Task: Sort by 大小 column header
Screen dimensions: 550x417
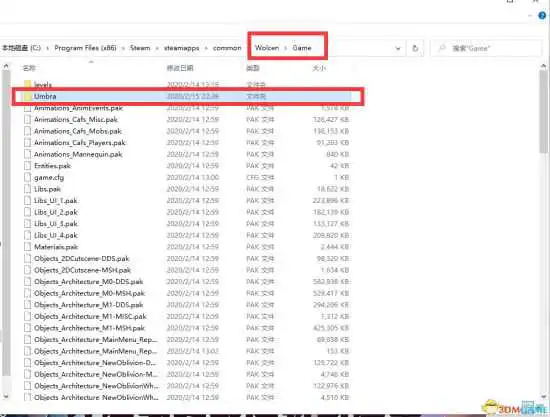Action: tap(319, 68)
